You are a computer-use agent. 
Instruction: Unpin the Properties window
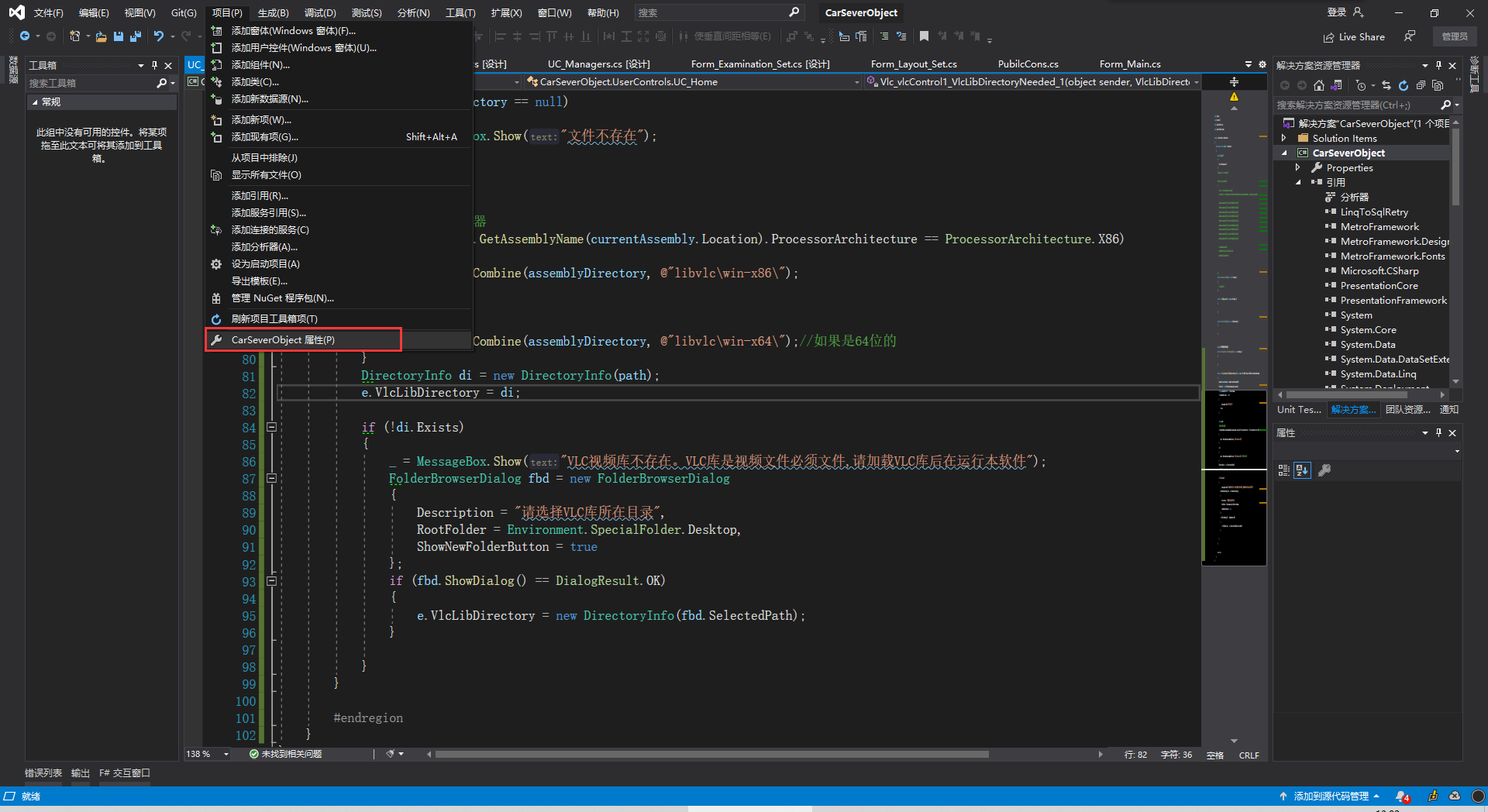pyautogui.click(x=1439, y=432)
